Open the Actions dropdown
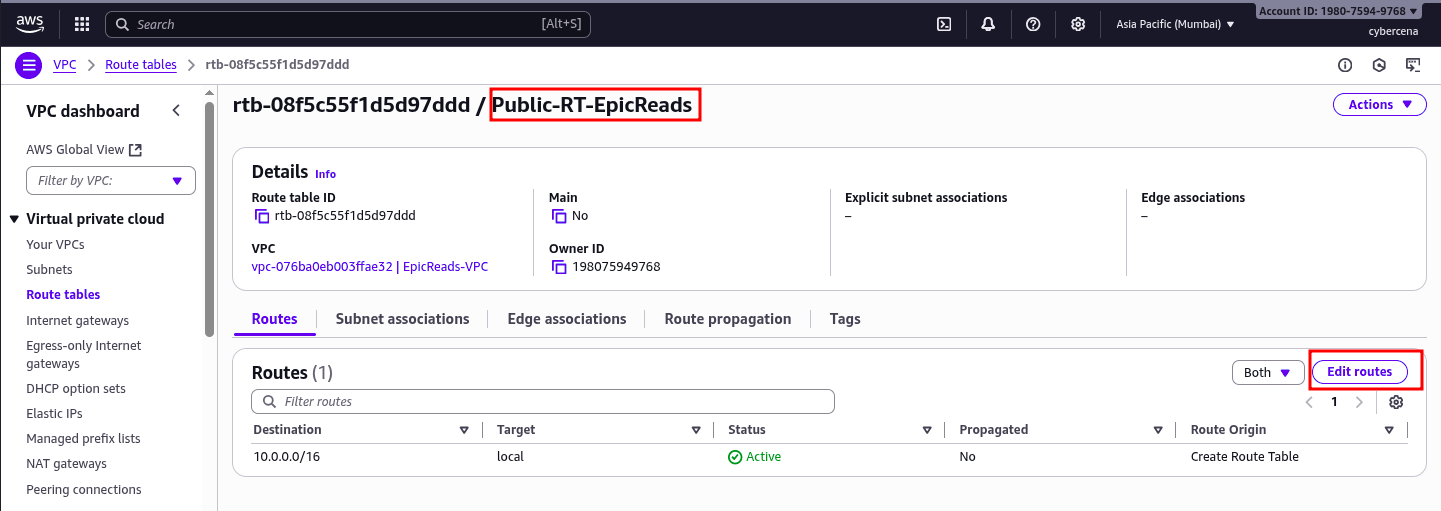This screenshot has width=1441, height=511. (1379, 105)
